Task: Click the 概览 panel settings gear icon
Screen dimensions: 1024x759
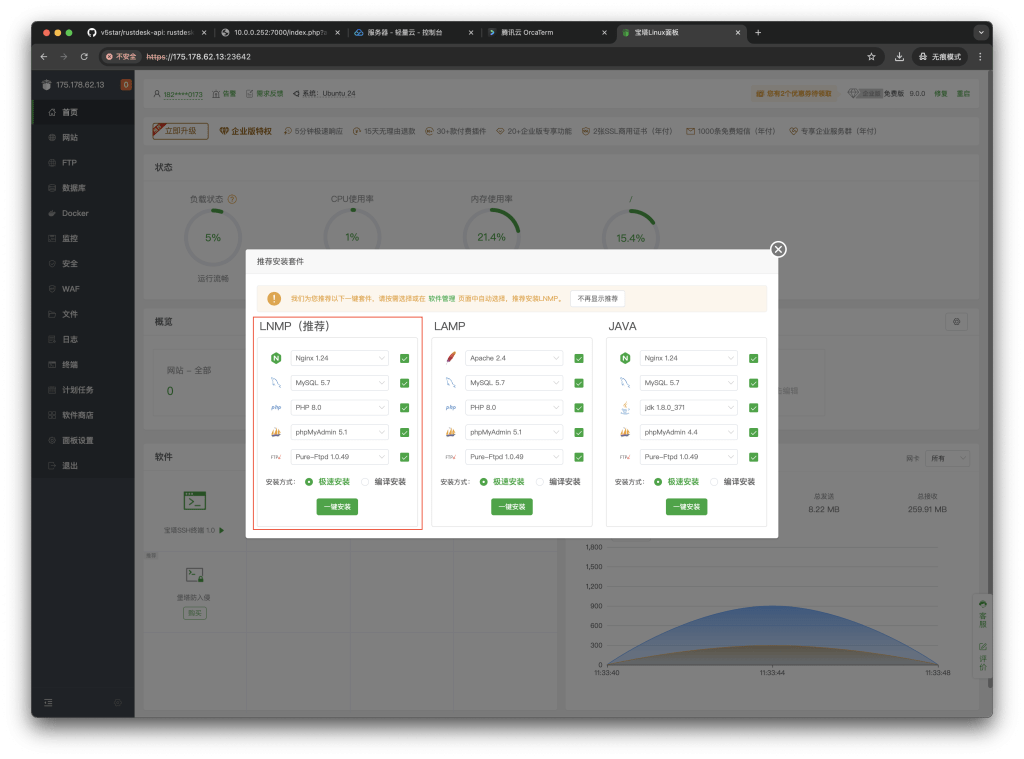Action: point(957,322)
